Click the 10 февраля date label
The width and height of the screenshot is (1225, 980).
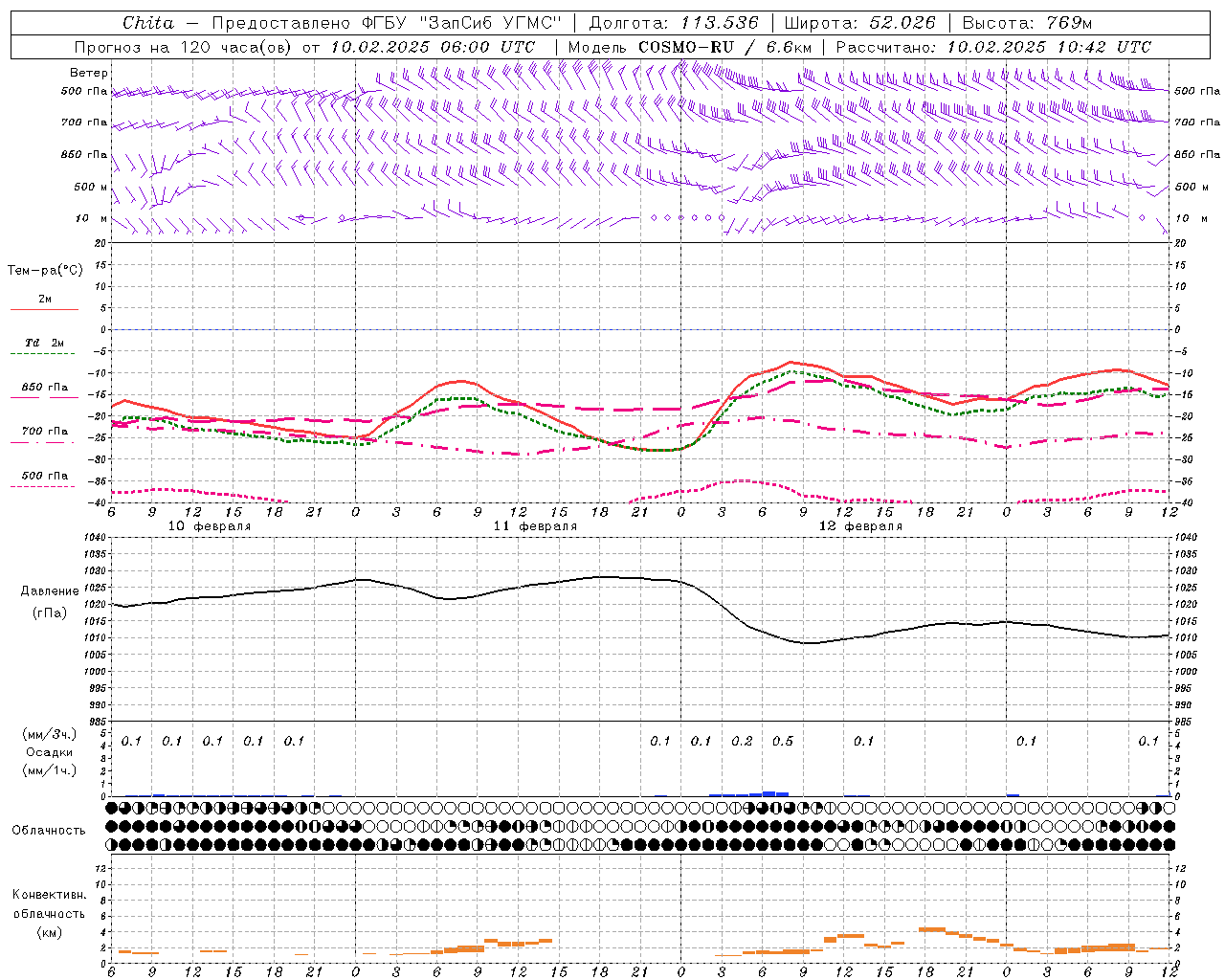pos(210,526)
